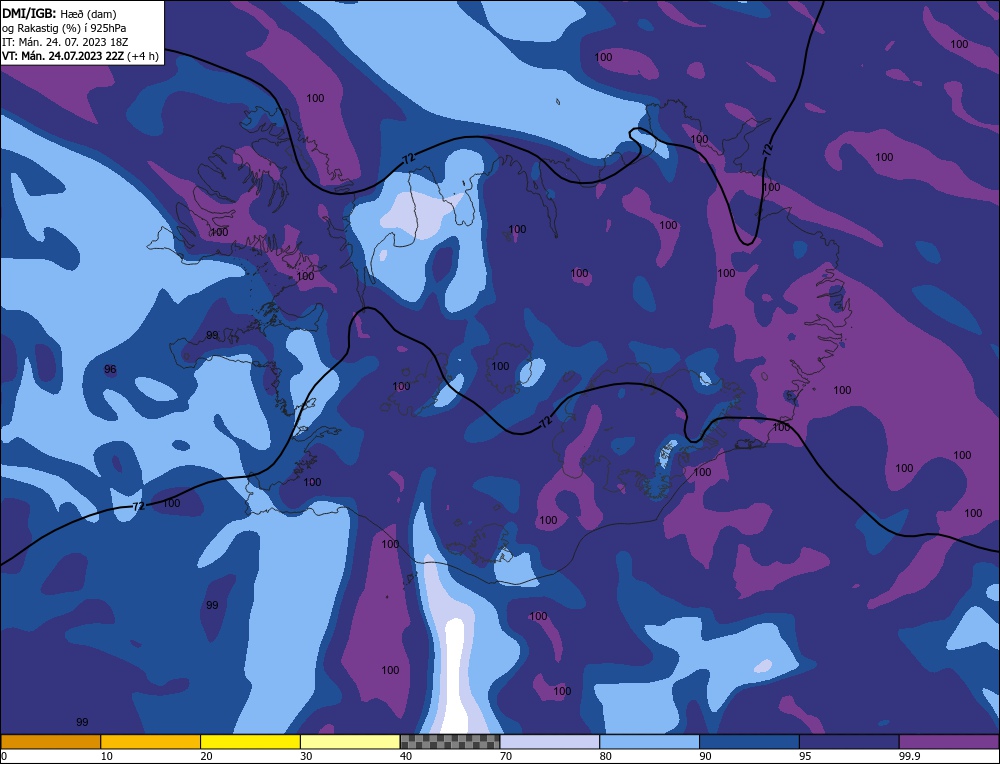Click the 'IT: Mán. 24. 07. 2023 18Z' line
This screenshot has width=1000, height=764.
coord(65,42)
